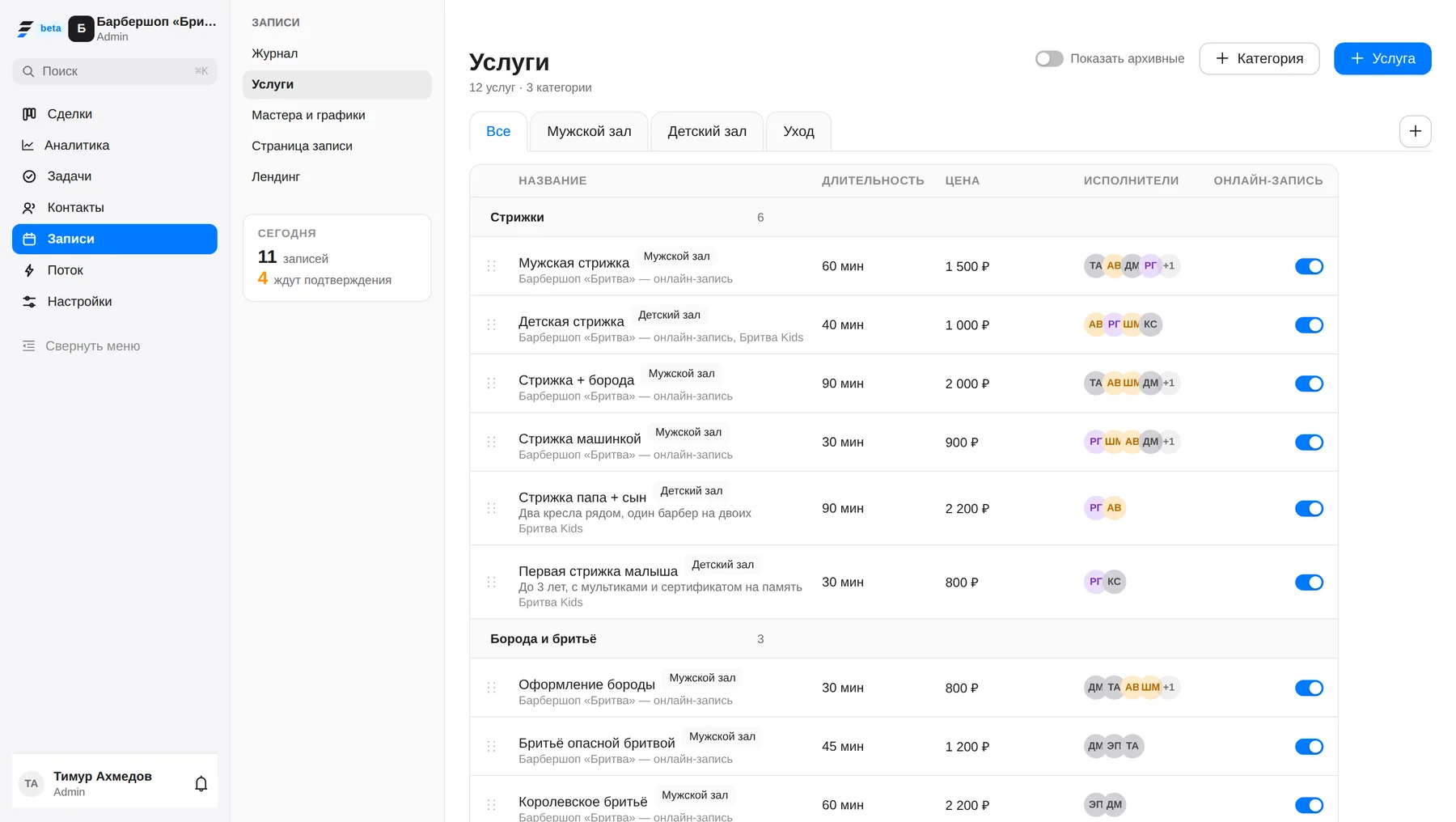The height and width of the screenshot is (822, 1456).
Task: Disable online booking for Мужская стрижка
Action: 1309,266
